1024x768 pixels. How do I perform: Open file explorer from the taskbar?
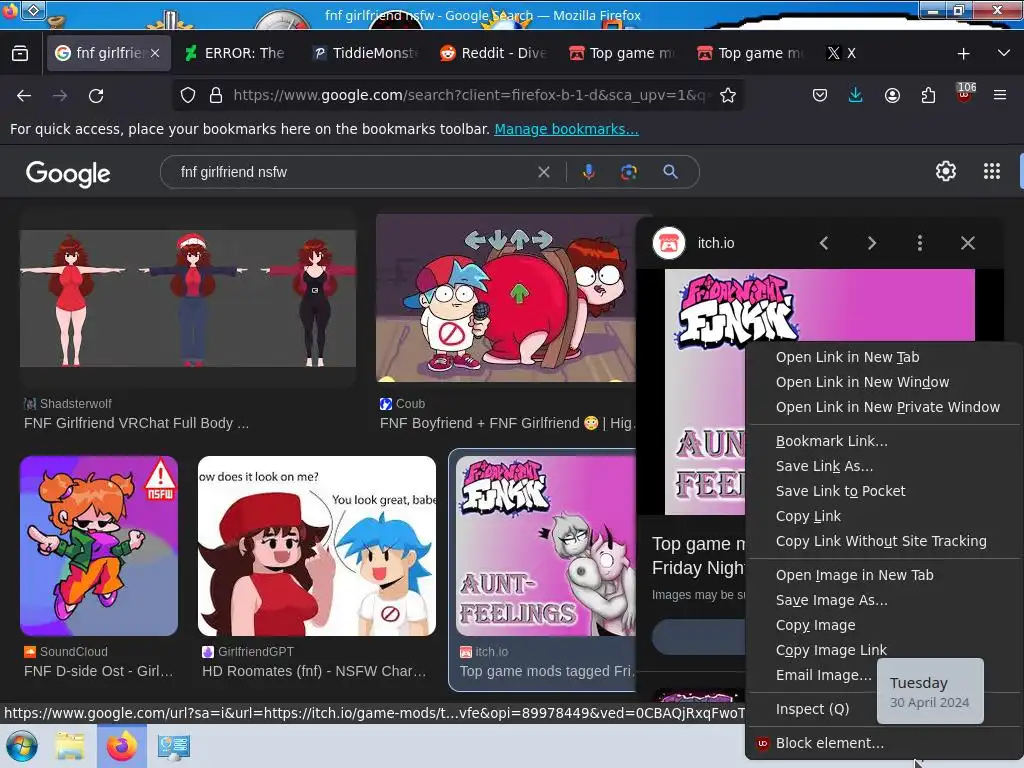click(x=70, y=746)
